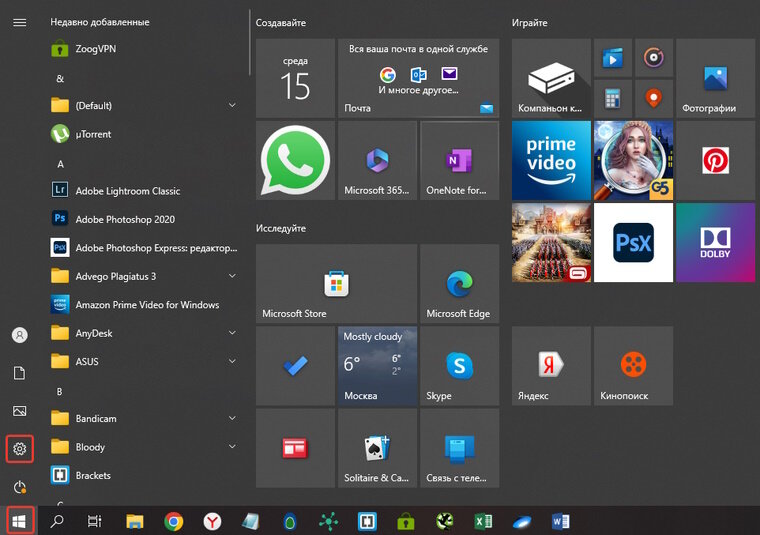Open the calendar tile showing среда 15
Viewport: 760px width, 535px height.
(x=295, y=78)
